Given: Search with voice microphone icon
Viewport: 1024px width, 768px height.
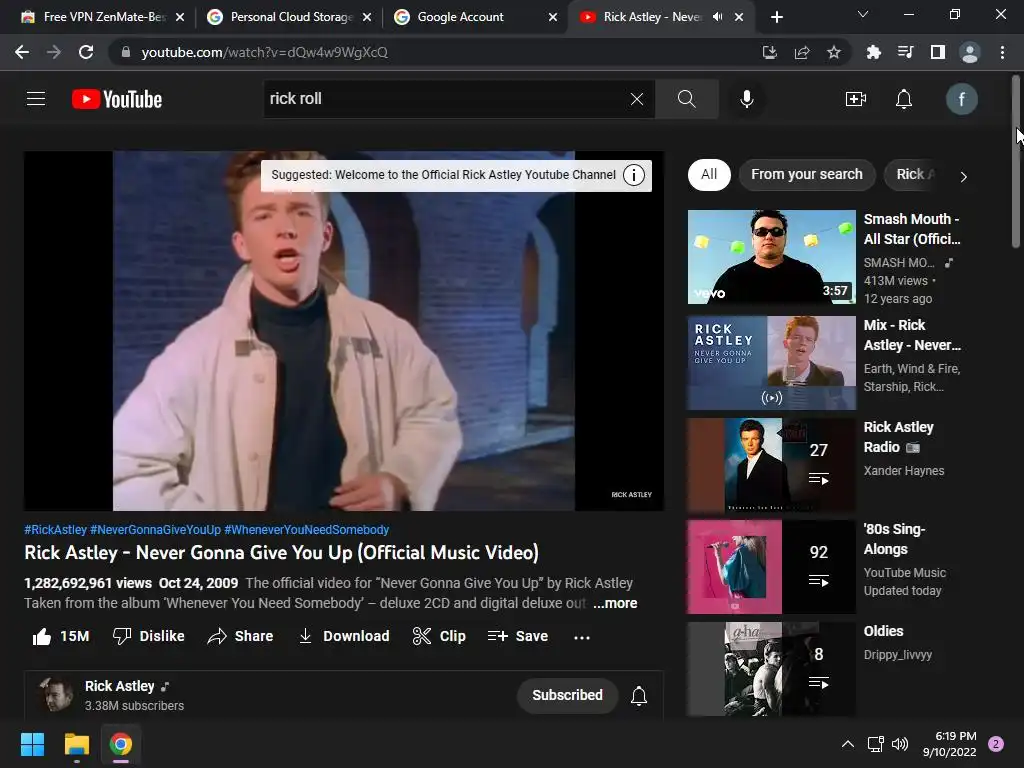Looking at the screenshot, I should click(746, 99).
